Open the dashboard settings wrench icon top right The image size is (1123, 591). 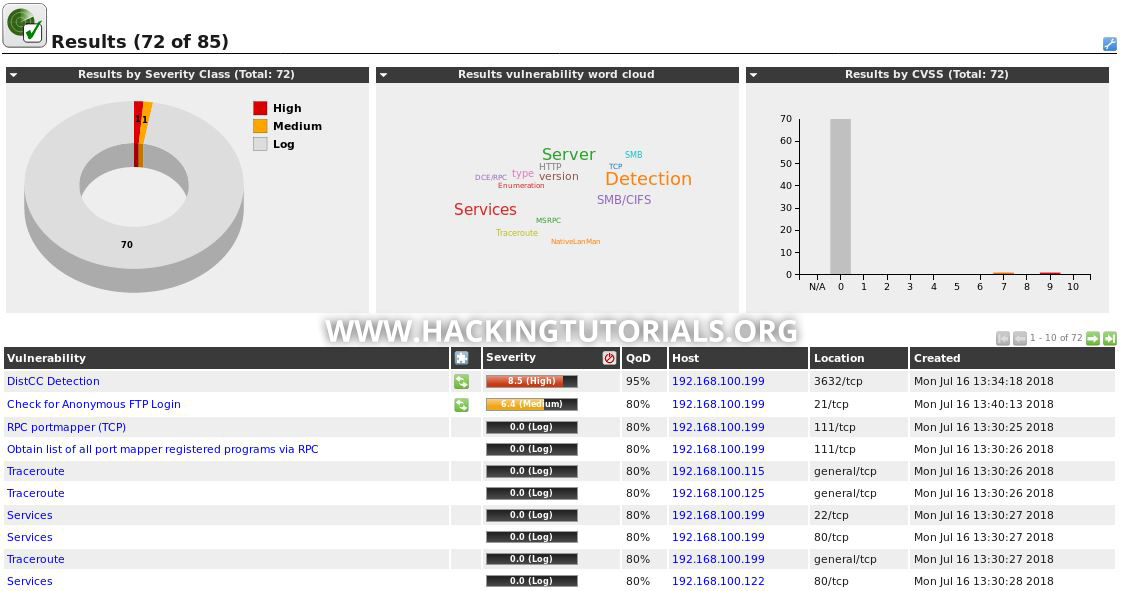coord(1110,44)
